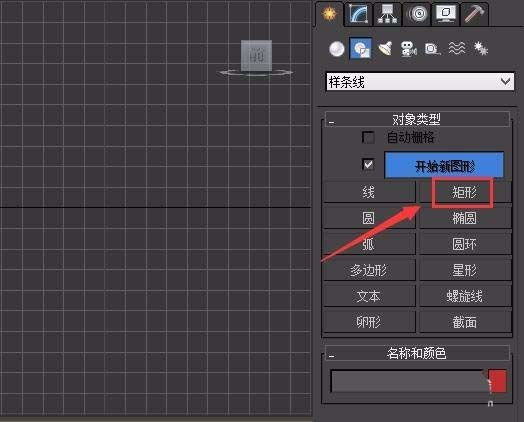Click the object name input field
Screen dimensions: 524x422
click(x=408, y=381)
